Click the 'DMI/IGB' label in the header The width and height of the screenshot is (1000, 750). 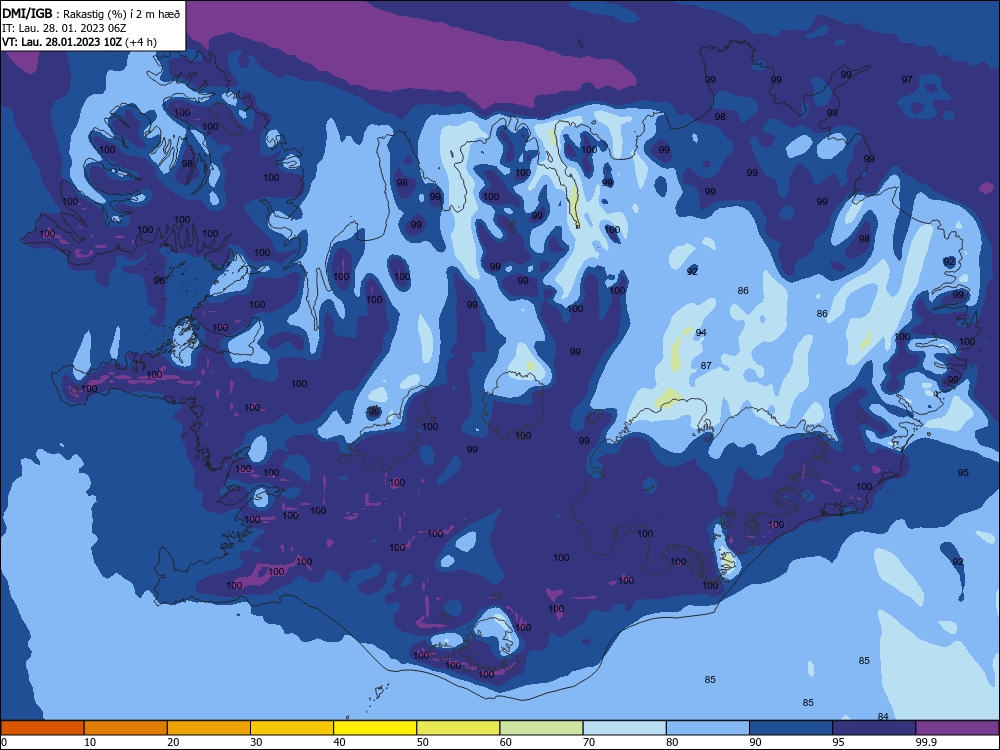27,13
